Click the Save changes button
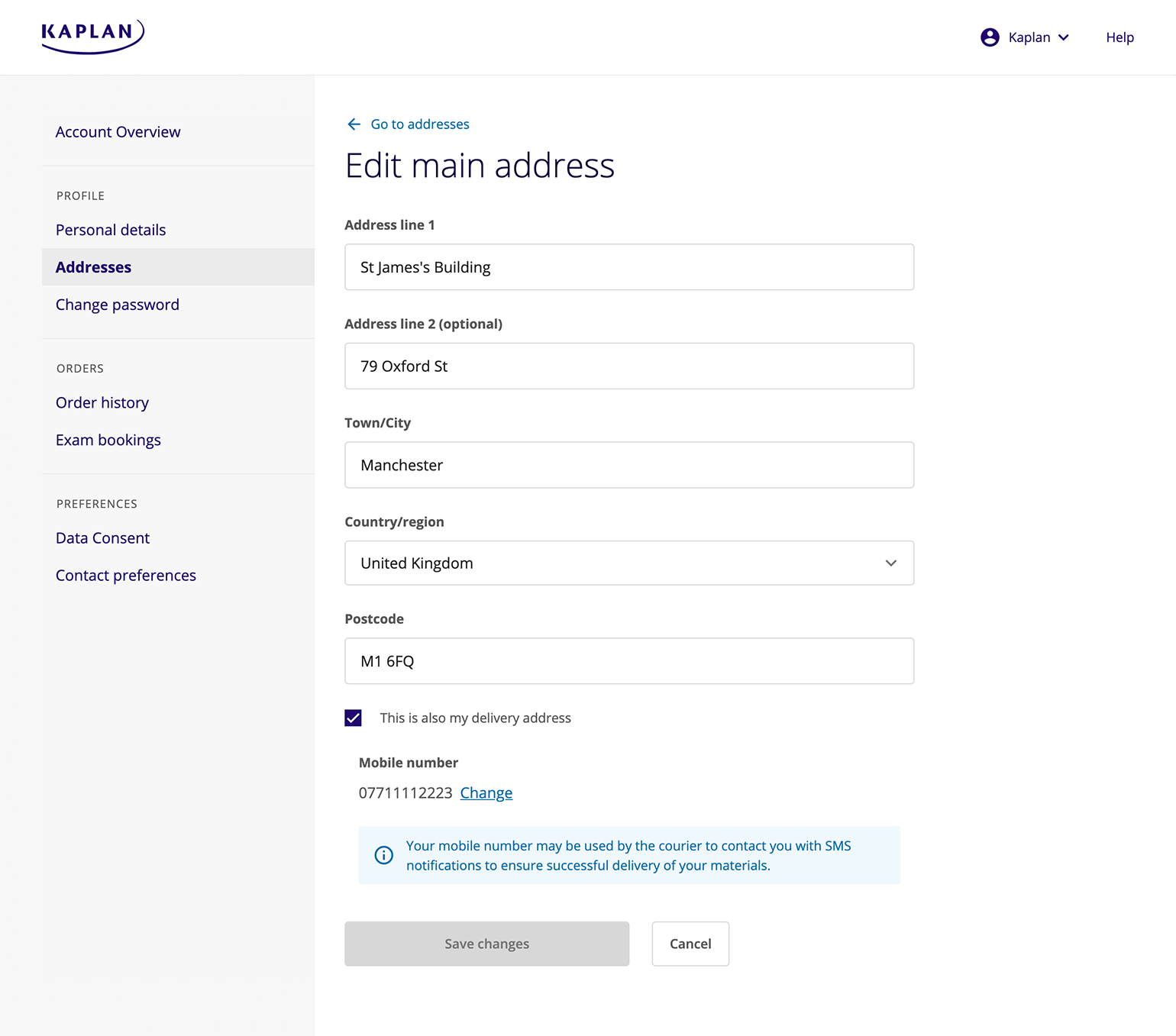 486,944
